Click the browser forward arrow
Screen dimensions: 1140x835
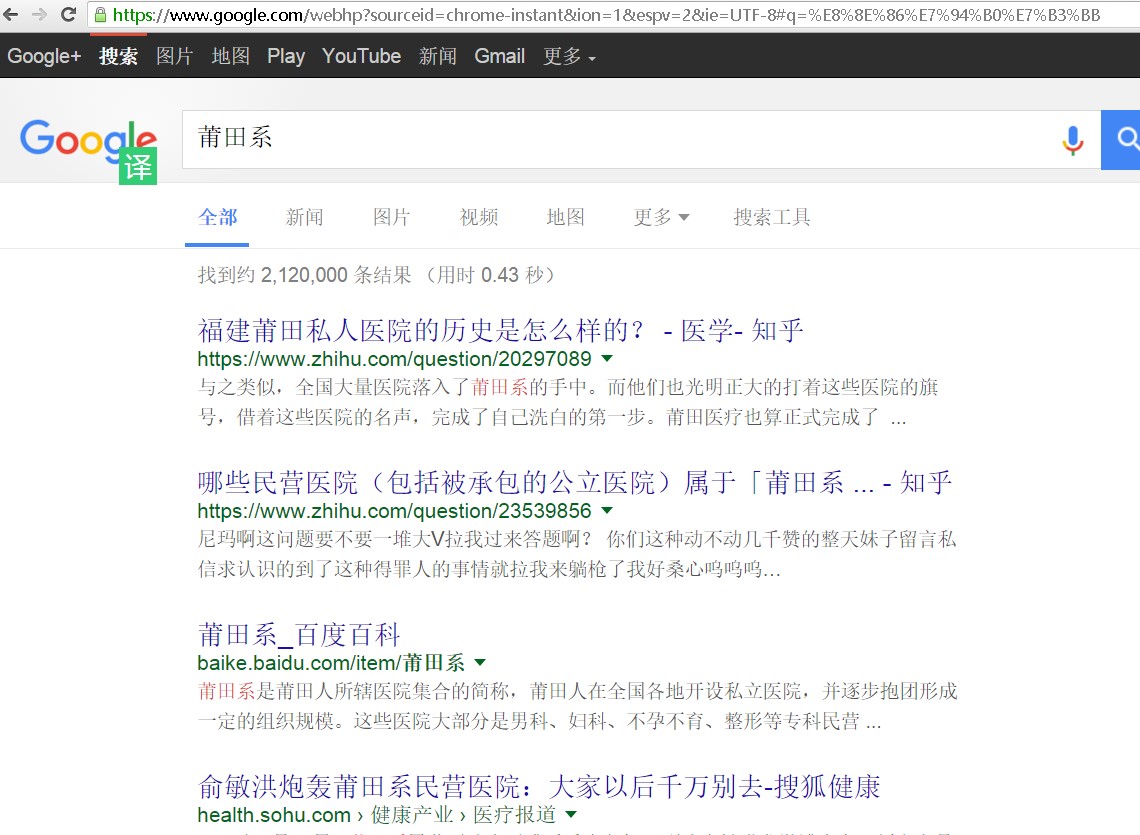coord(40,14)
